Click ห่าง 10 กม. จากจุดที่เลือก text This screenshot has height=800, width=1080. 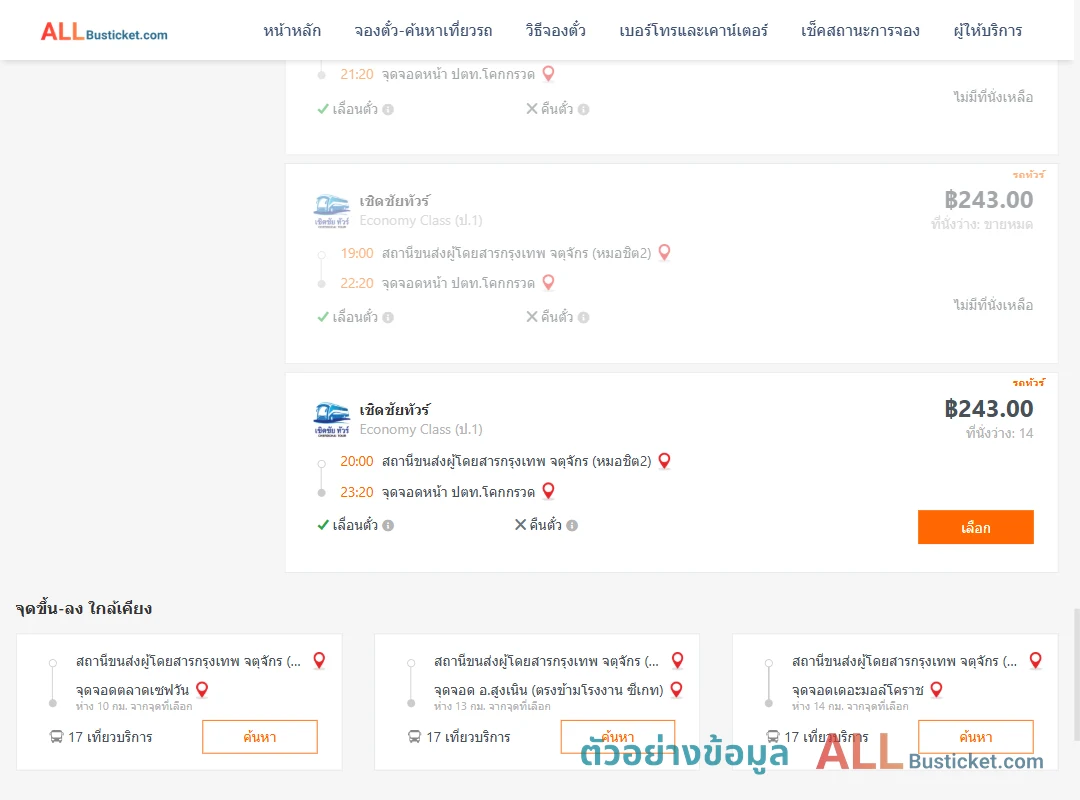[134, 706]
